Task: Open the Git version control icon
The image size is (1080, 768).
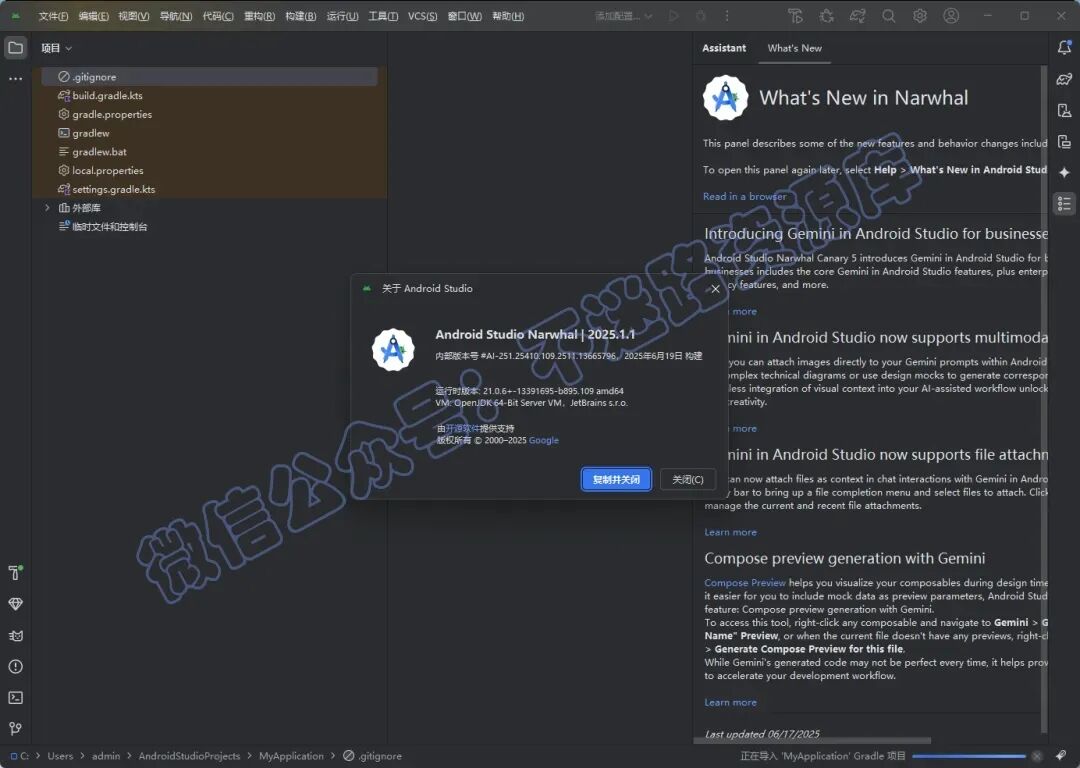Action: tap(15, 729)
